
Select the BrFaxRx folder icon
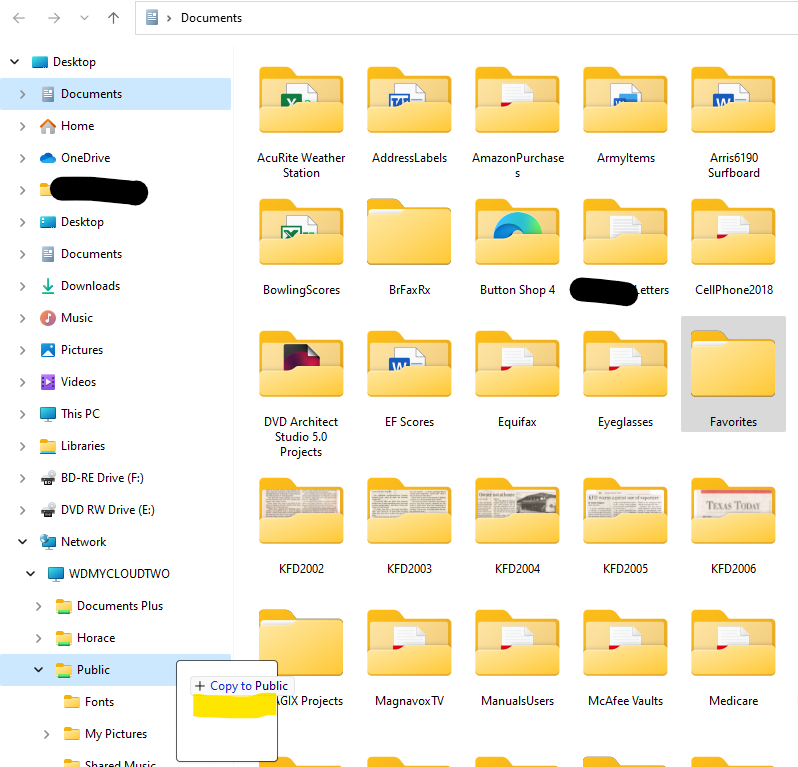(x=409, y=232)
